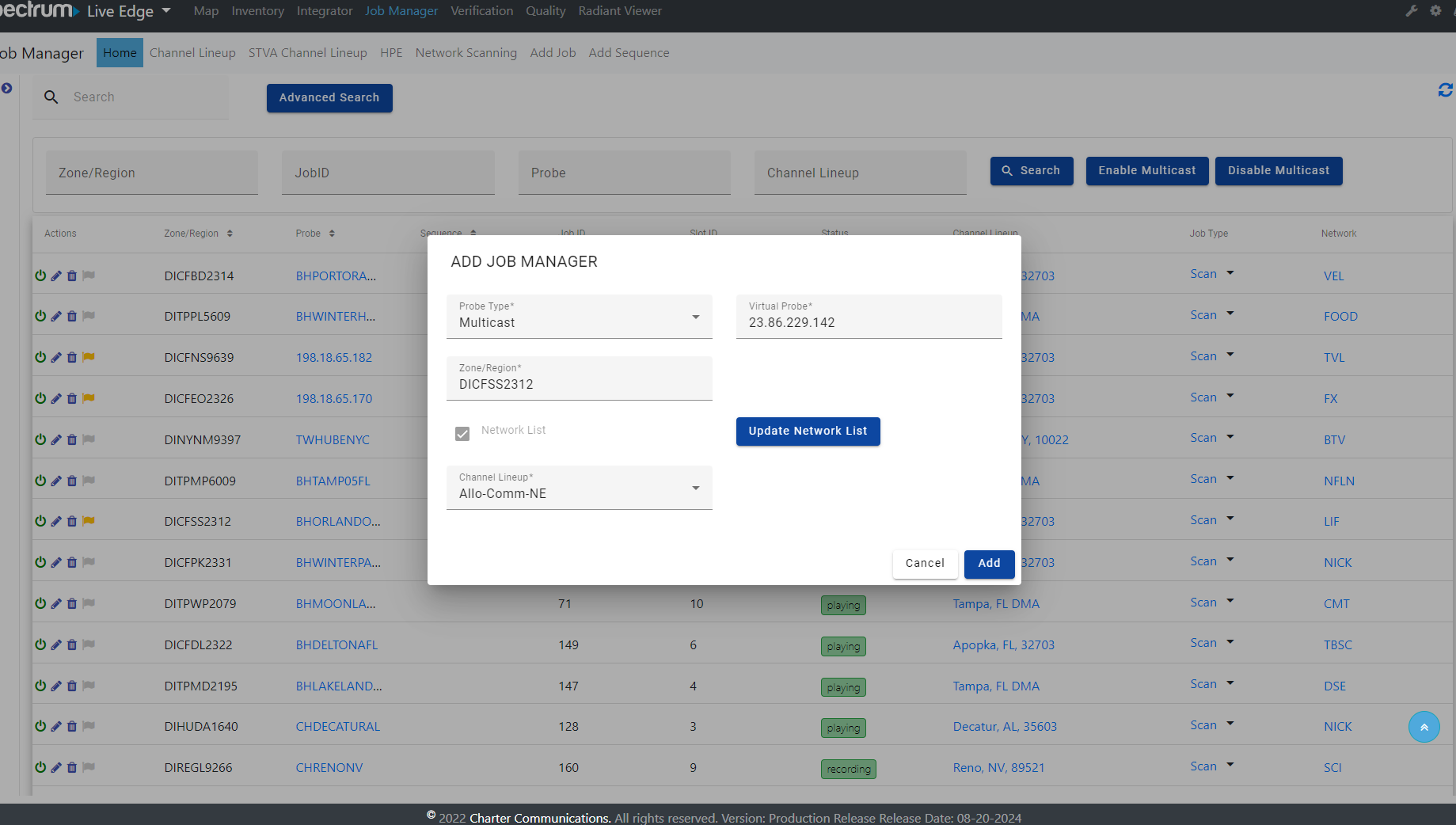Click the Zone/Region field in dialog
This screenshot has width=1456, height=825.
tap(580, 378)
